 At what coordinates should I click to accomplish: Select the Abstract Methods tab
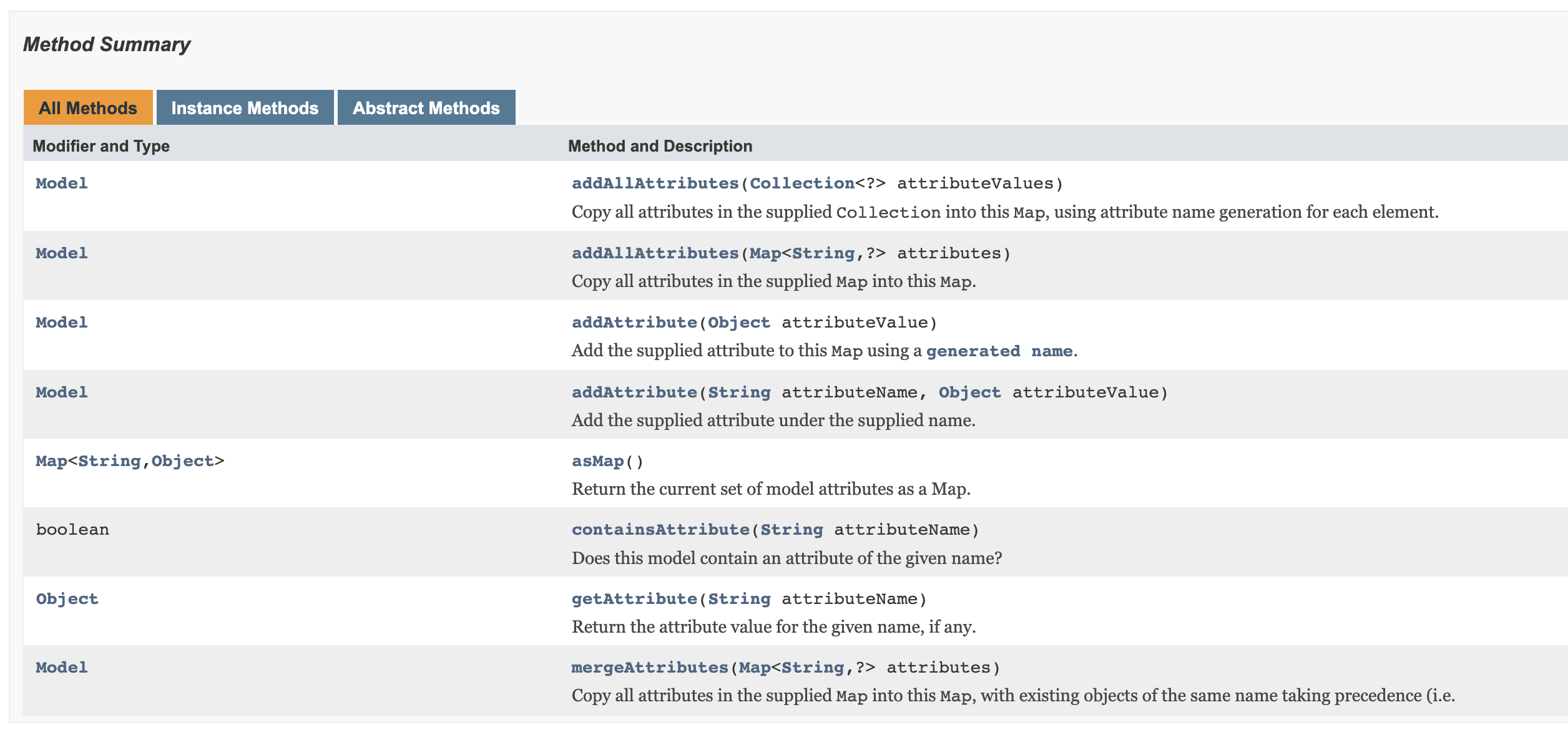pyautogui.click(x=426, y=108)
